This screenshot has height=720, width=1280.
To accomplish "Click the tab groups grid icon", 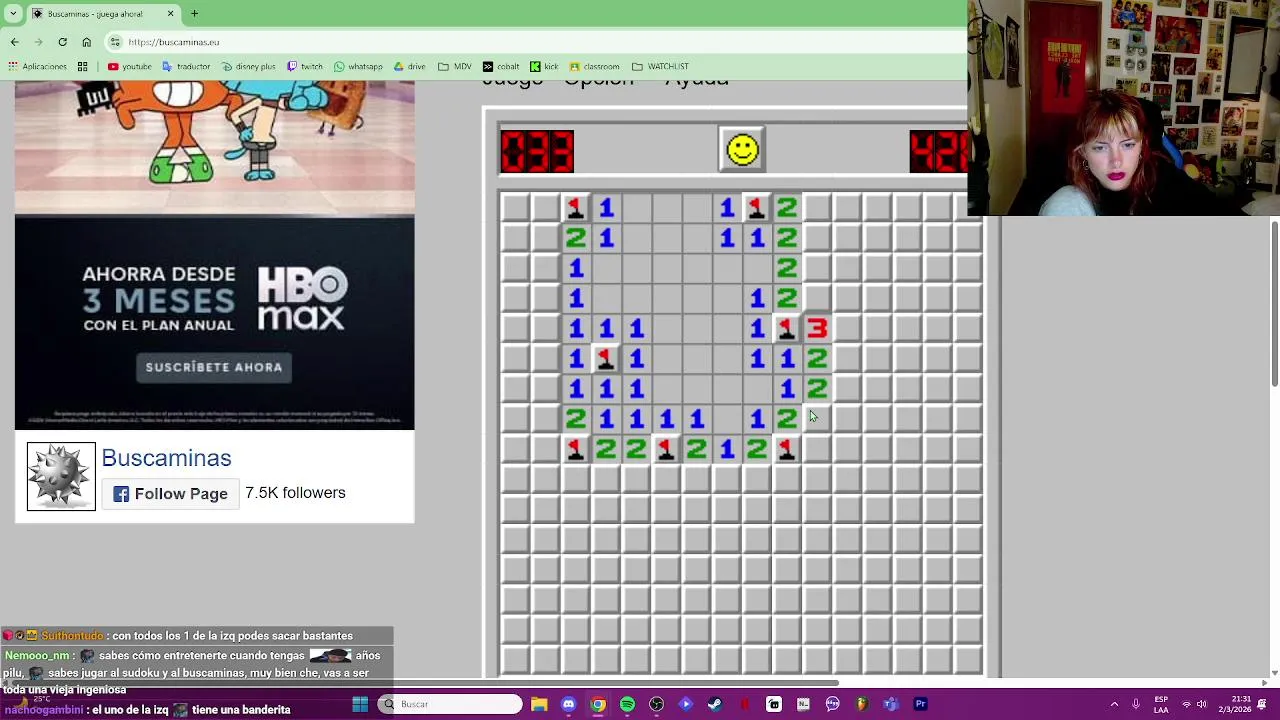I will click(x=82, y=67).
